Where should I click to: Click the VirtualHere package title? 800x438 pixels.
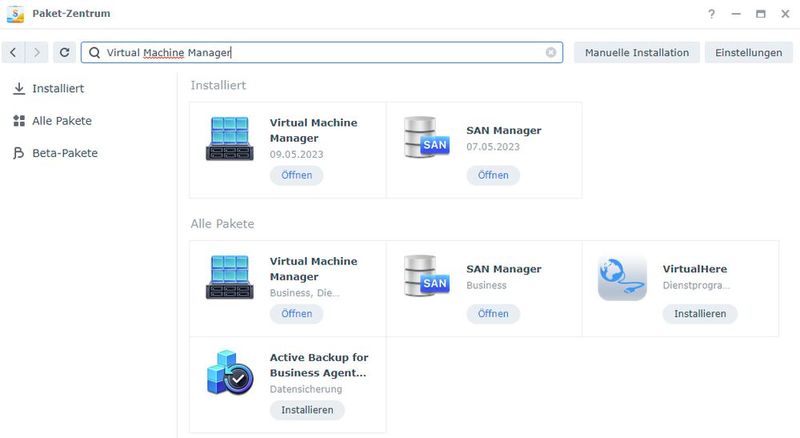695,269
